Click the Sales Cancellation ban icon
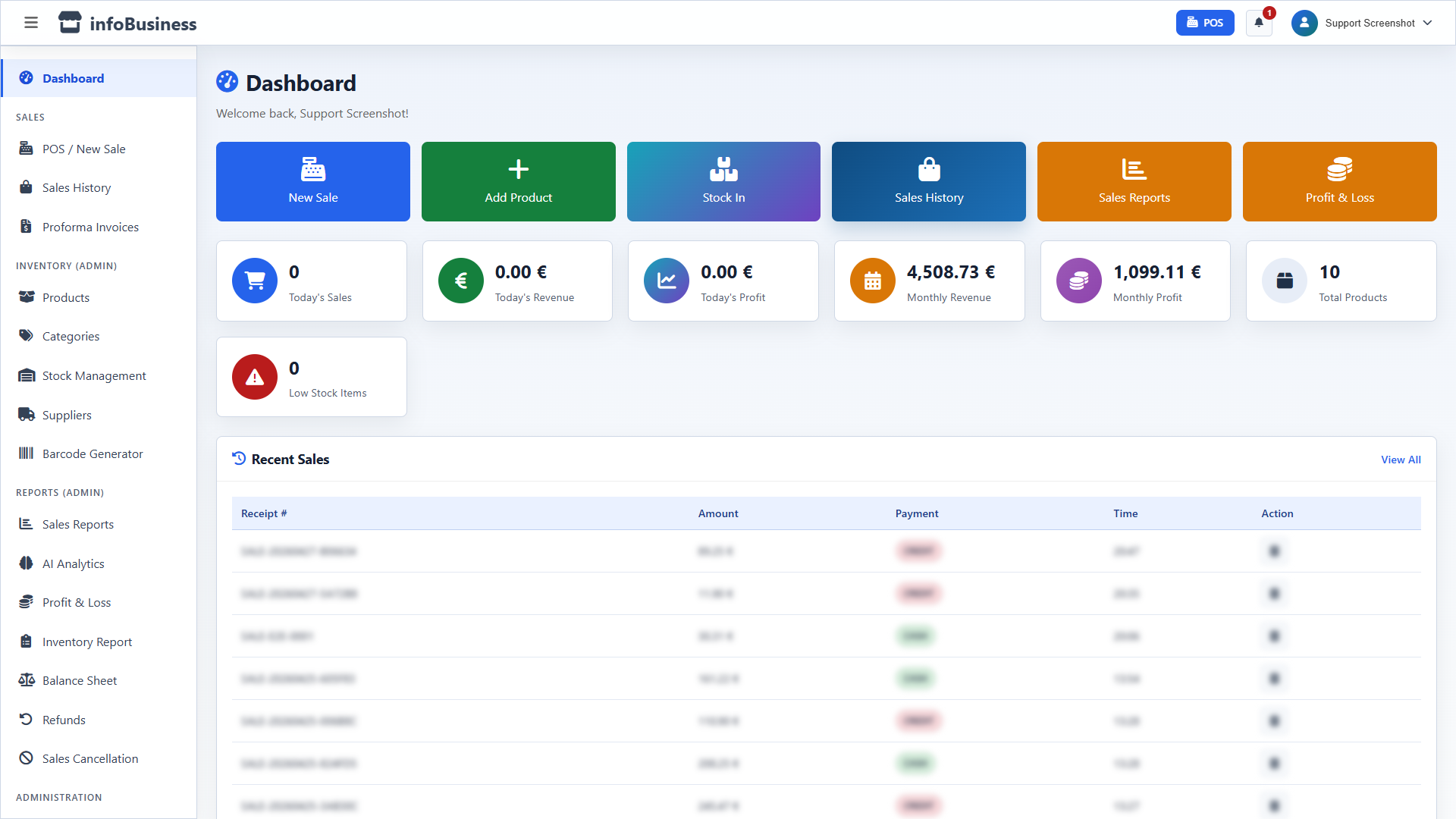This screenshot has height=819, width=1456. point(27,758)
